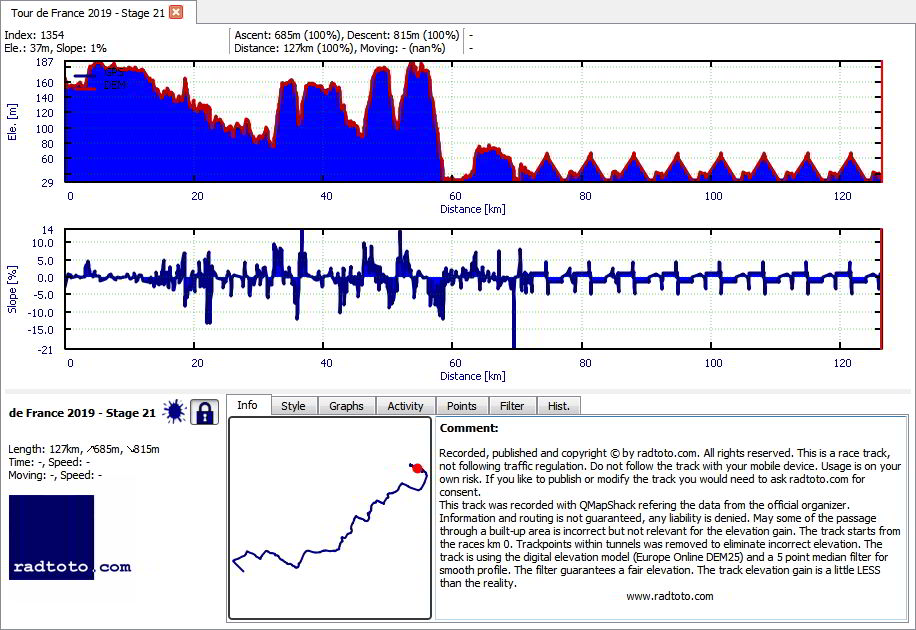
Task: Show the Hist. tab
Action: 558,406
